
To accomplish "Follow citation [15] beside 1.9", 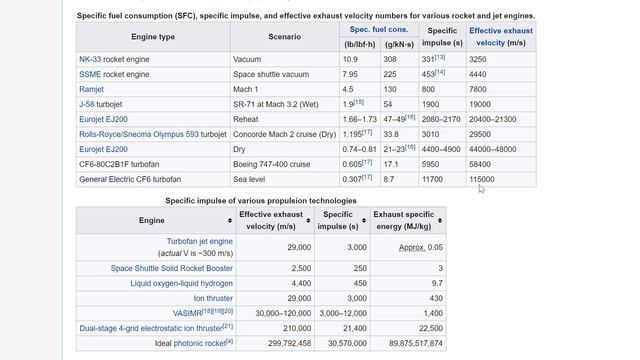I will pos(358,102).
